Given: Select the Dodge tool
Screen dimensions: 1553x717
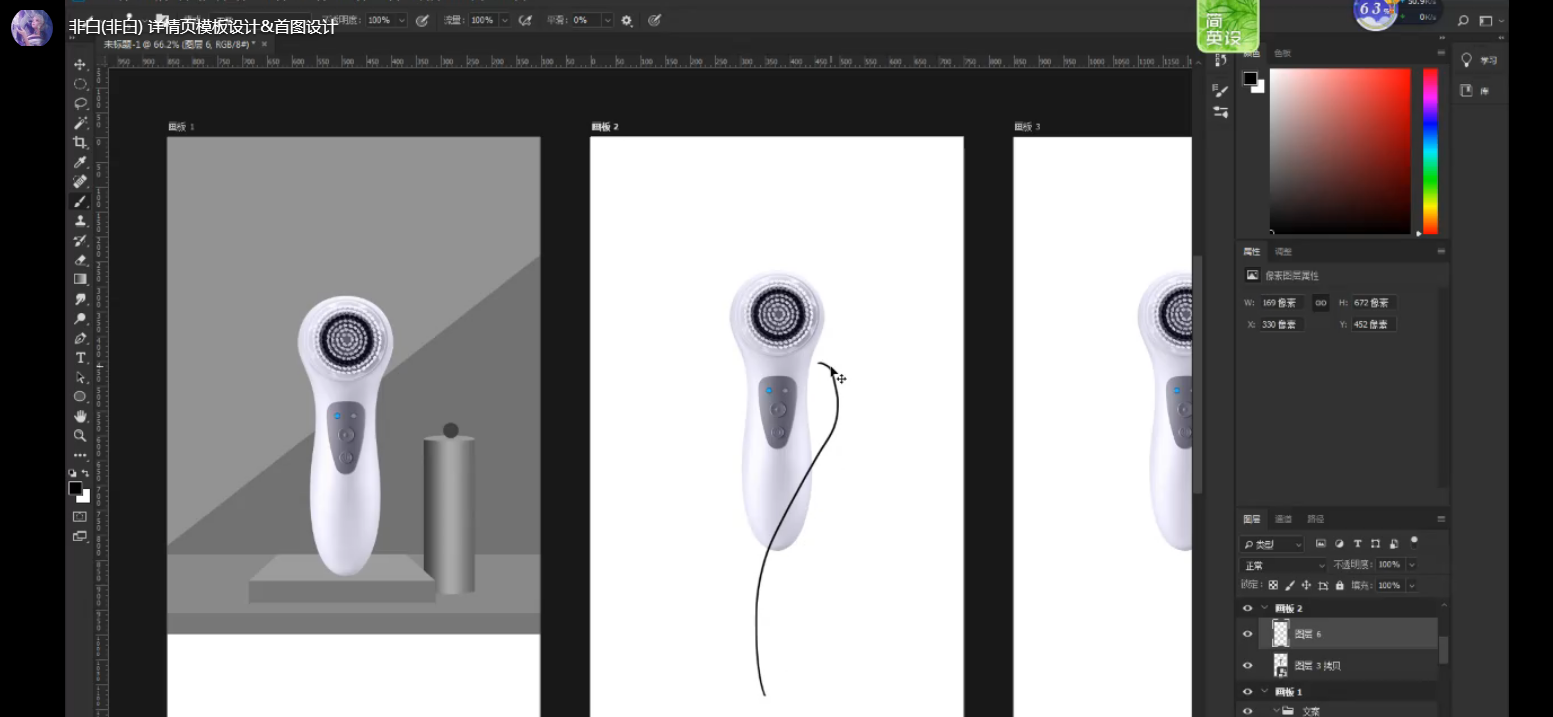Looking at the screenshot, I should click(x=80, y=318).
